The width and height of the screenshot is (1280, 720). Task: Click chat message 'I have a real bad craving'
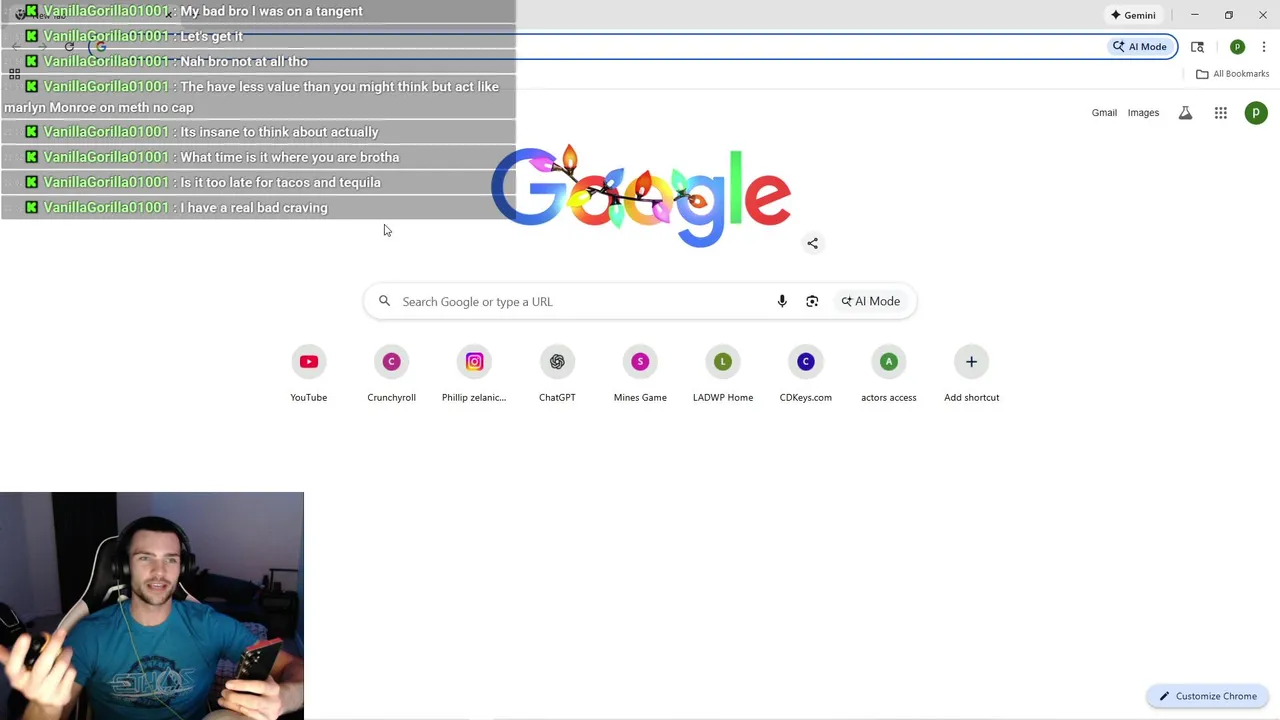coord(254,208)
